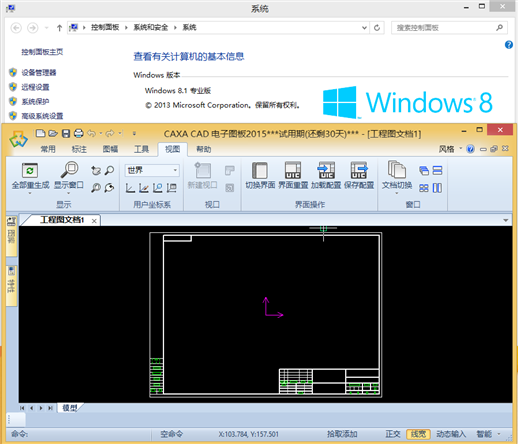518x444 pixels.
Task: Click the cascade windows icon in 窗口 group
Action: (424, 171)
